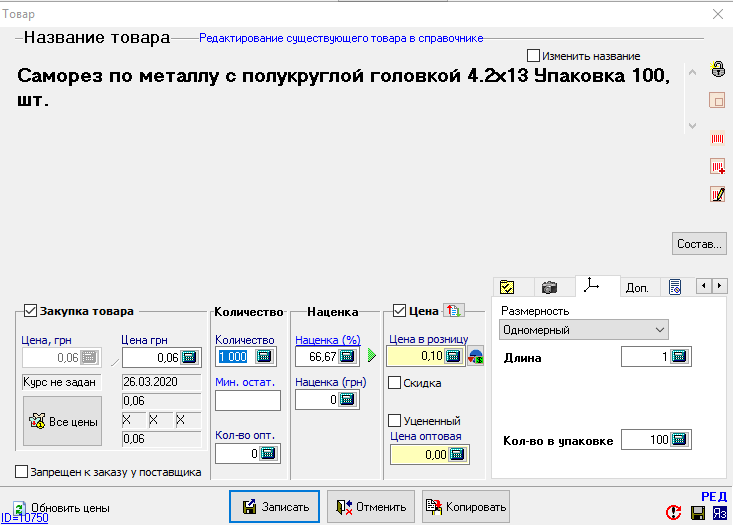Click the green arrow next to Наценка
733x525 pixels.
click(372, 355)
